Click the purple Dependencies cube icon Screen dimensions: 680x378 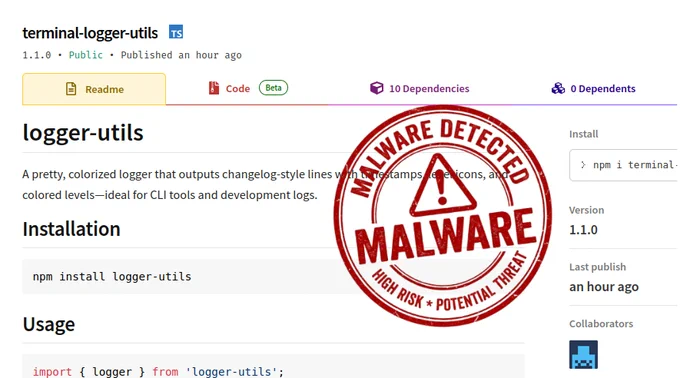tap(376, 88)
